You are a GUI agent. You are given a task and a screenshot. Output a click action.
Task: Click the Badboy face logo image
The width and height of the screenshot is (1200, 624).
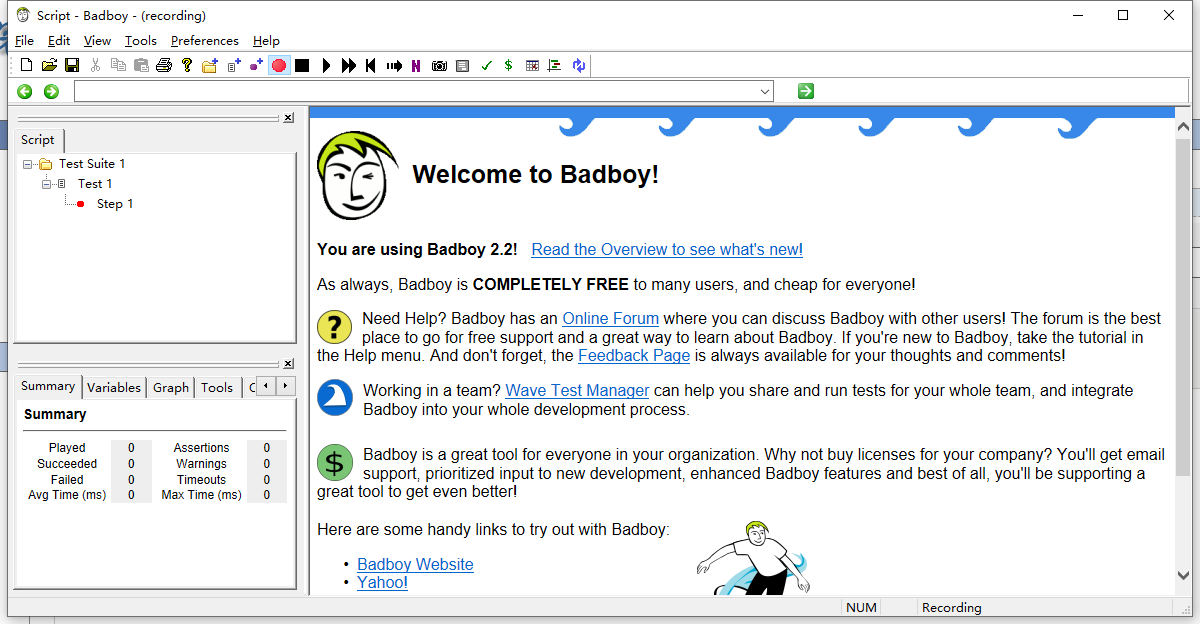pyautogui.click(x=357, y=176)
